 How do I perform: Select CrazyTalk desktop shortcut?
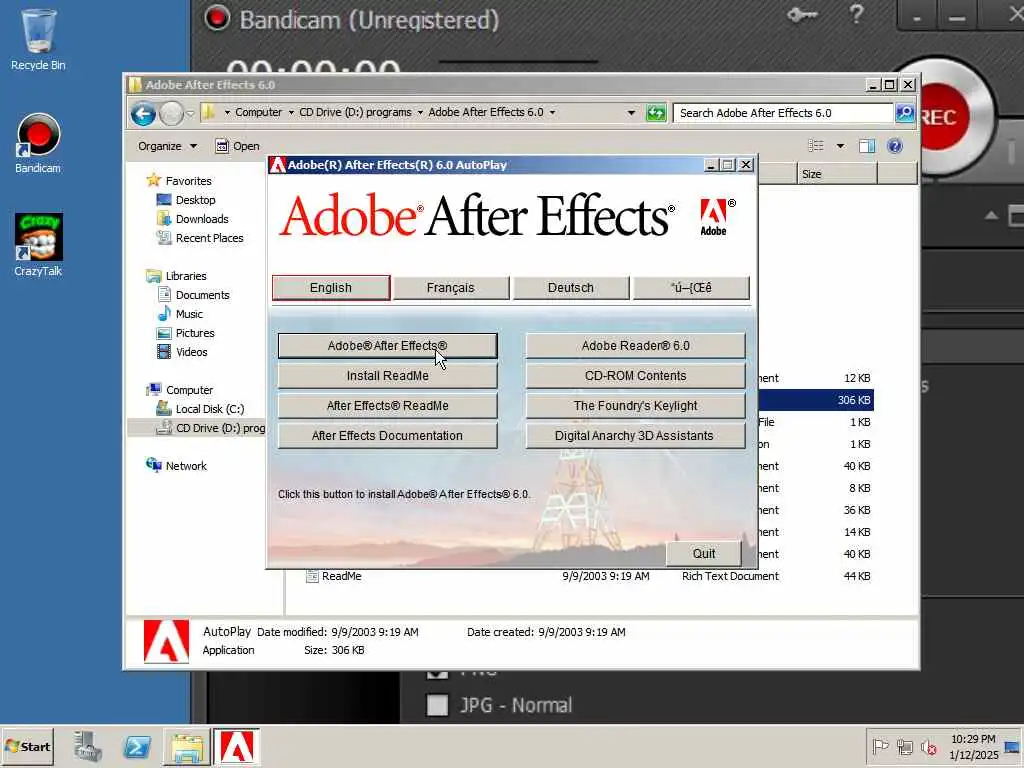pos(38,245)
